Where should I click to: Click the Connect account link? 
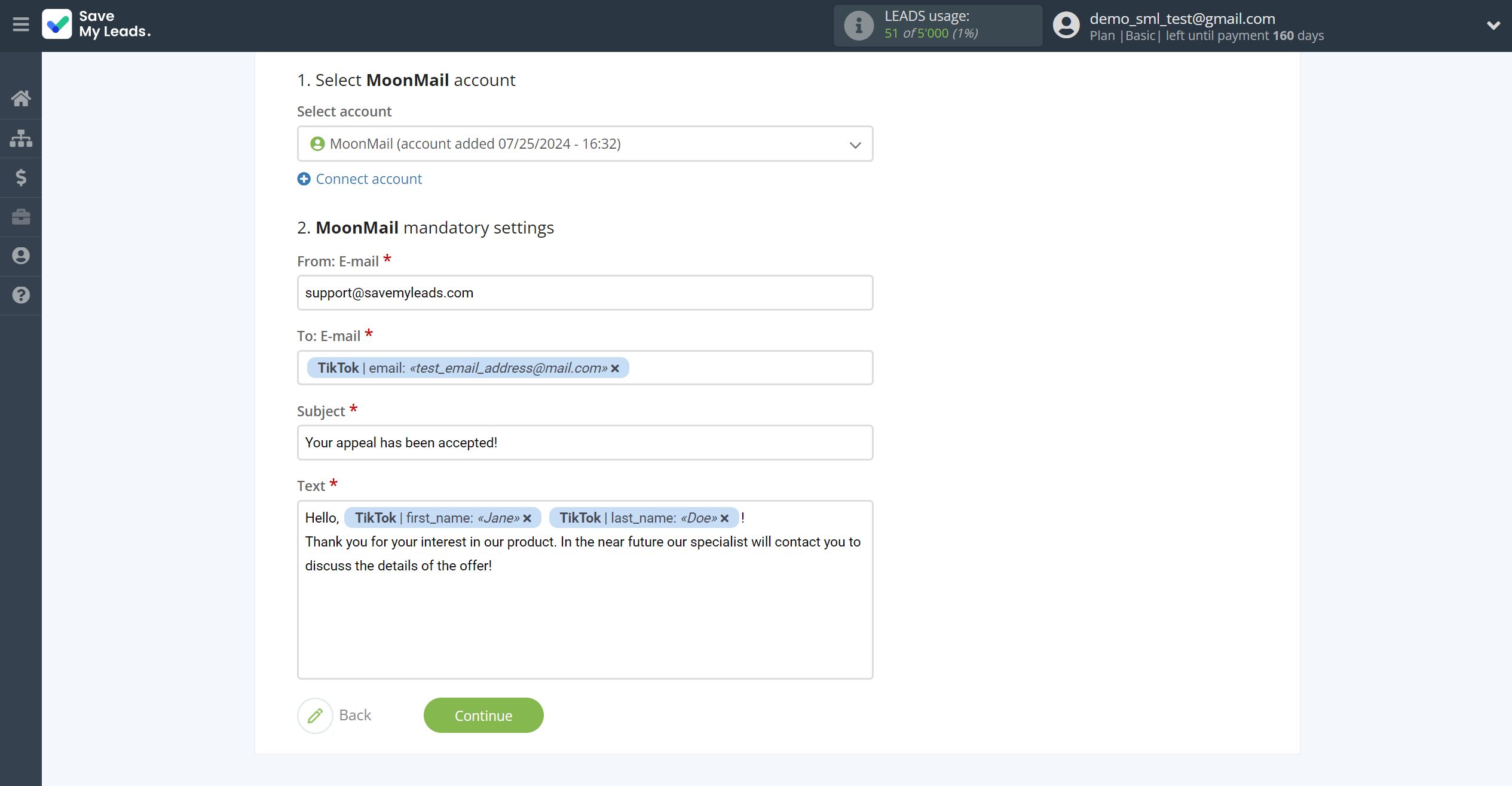pos(369,179)
